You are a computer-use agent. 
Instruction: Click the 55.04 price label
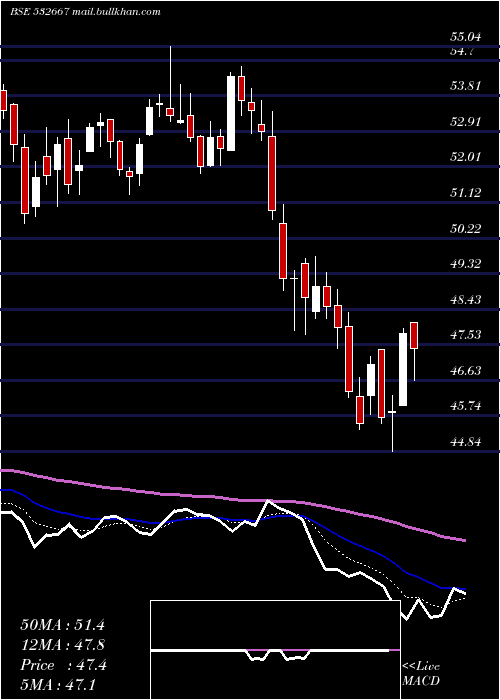pyautogui.click(x=467, y=37)
